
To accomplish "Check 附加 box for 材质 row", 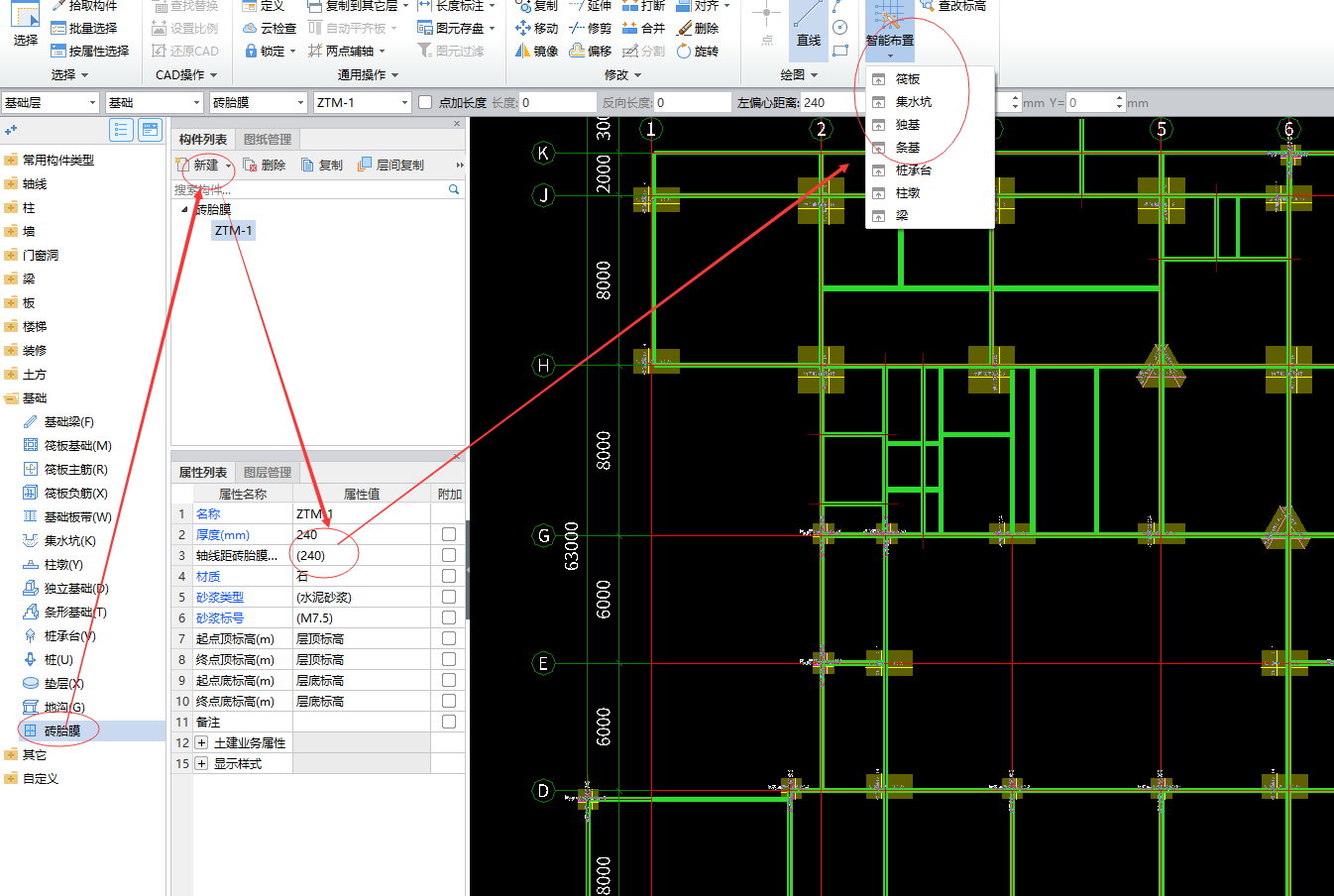I will 449,576.
